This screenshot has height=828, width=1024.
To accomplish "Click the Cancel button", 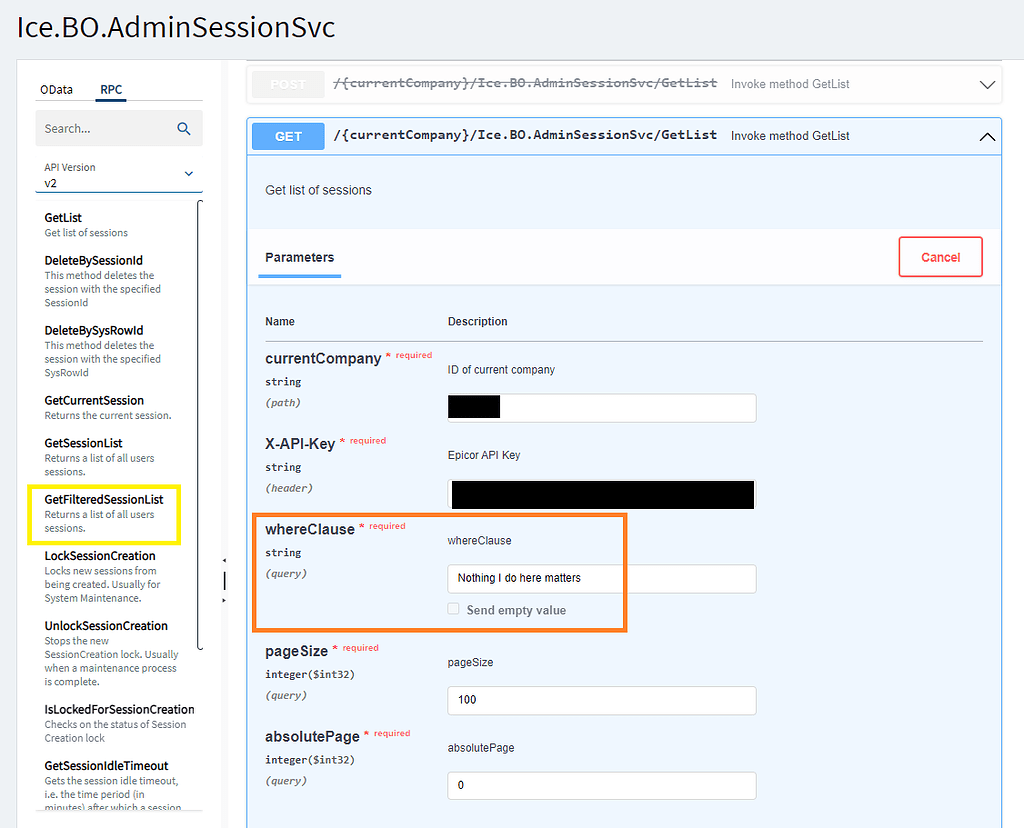I will [x=940, y=257].
